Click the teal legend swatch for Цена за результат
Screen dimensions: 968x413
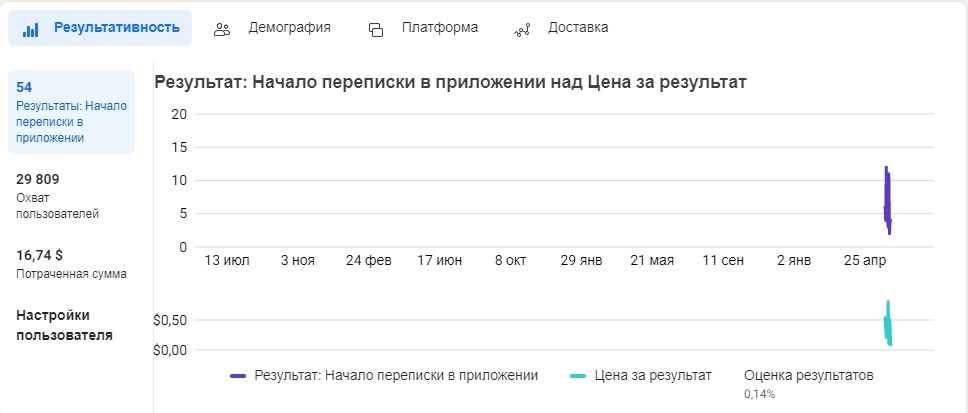click(578, 375)
